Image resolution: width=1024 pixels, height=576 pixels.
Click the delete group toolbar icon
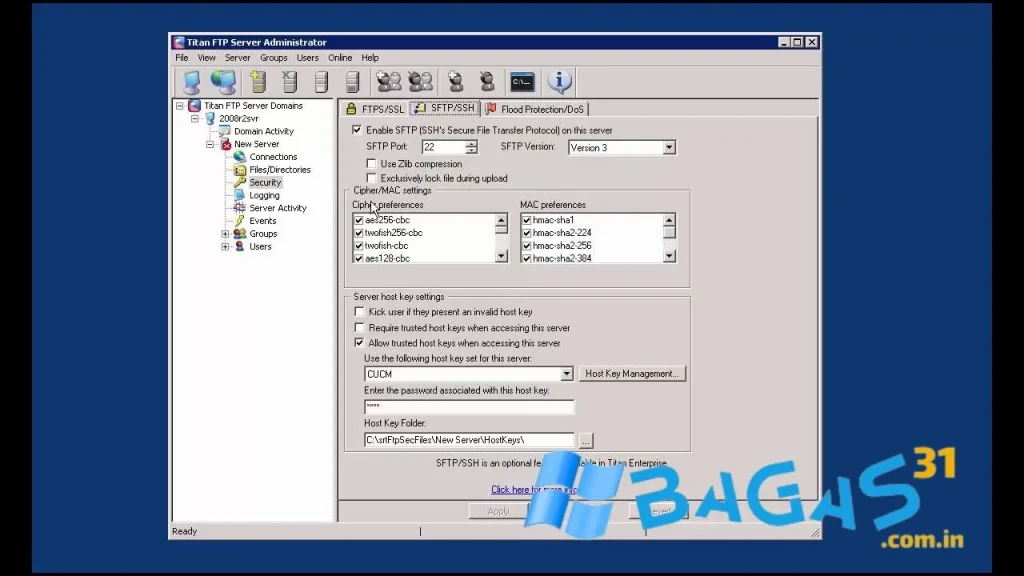pos(421,82)
